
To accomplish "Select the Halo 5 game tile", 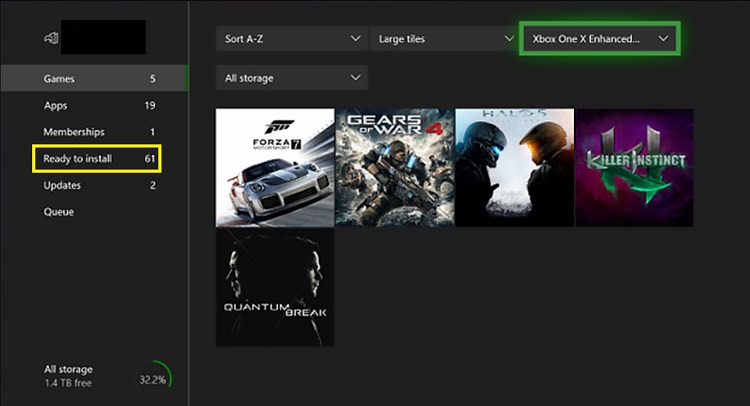I will (515, 167).
